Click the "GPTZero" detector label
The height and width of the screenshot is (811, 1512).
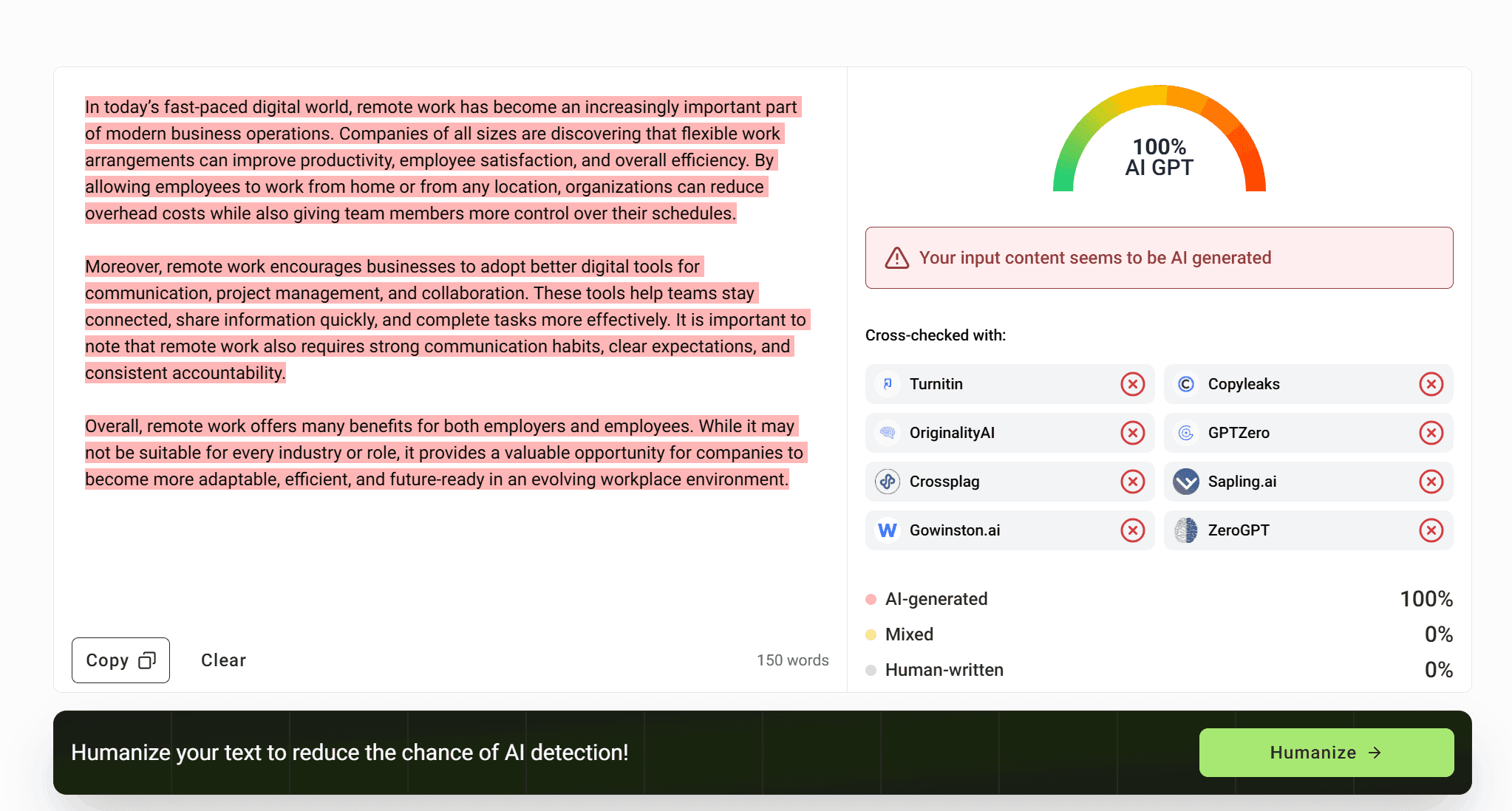[1239, 433]
